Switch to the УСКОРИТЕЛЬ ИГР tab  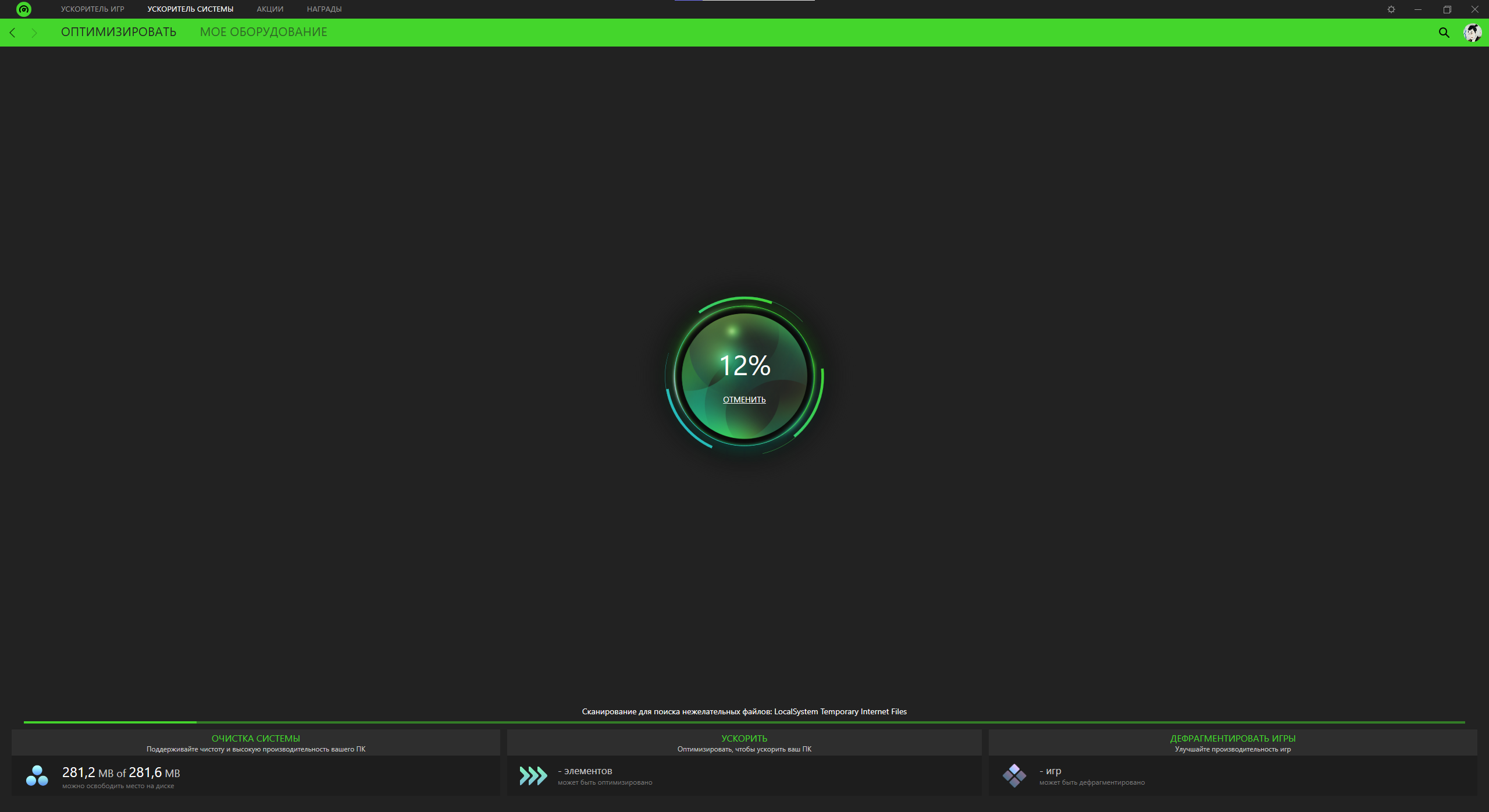pyautogui.click(x=92, y=9)
